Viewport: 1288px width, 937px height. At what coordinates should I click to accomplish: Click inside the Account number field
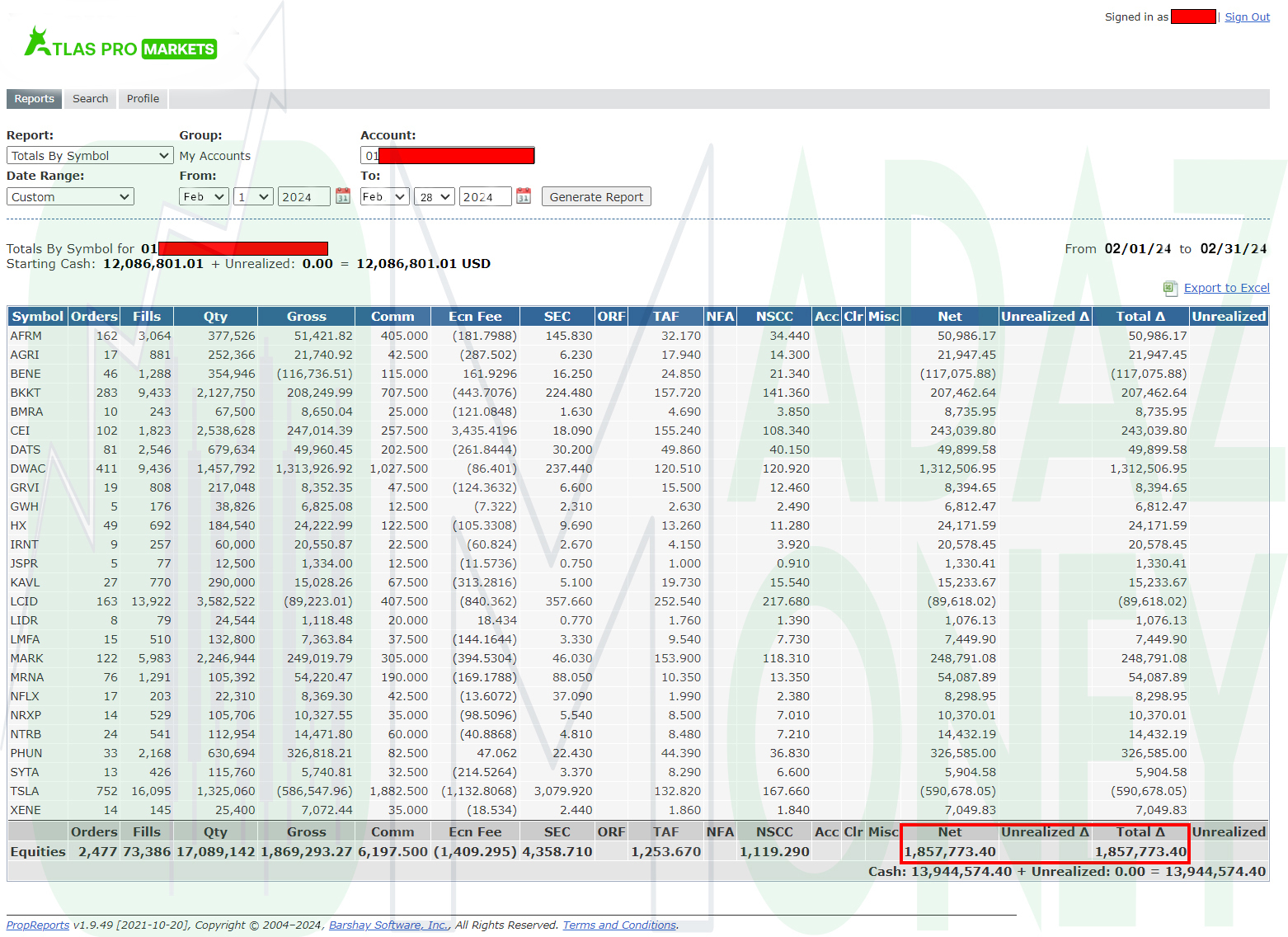tap(448, 155)
